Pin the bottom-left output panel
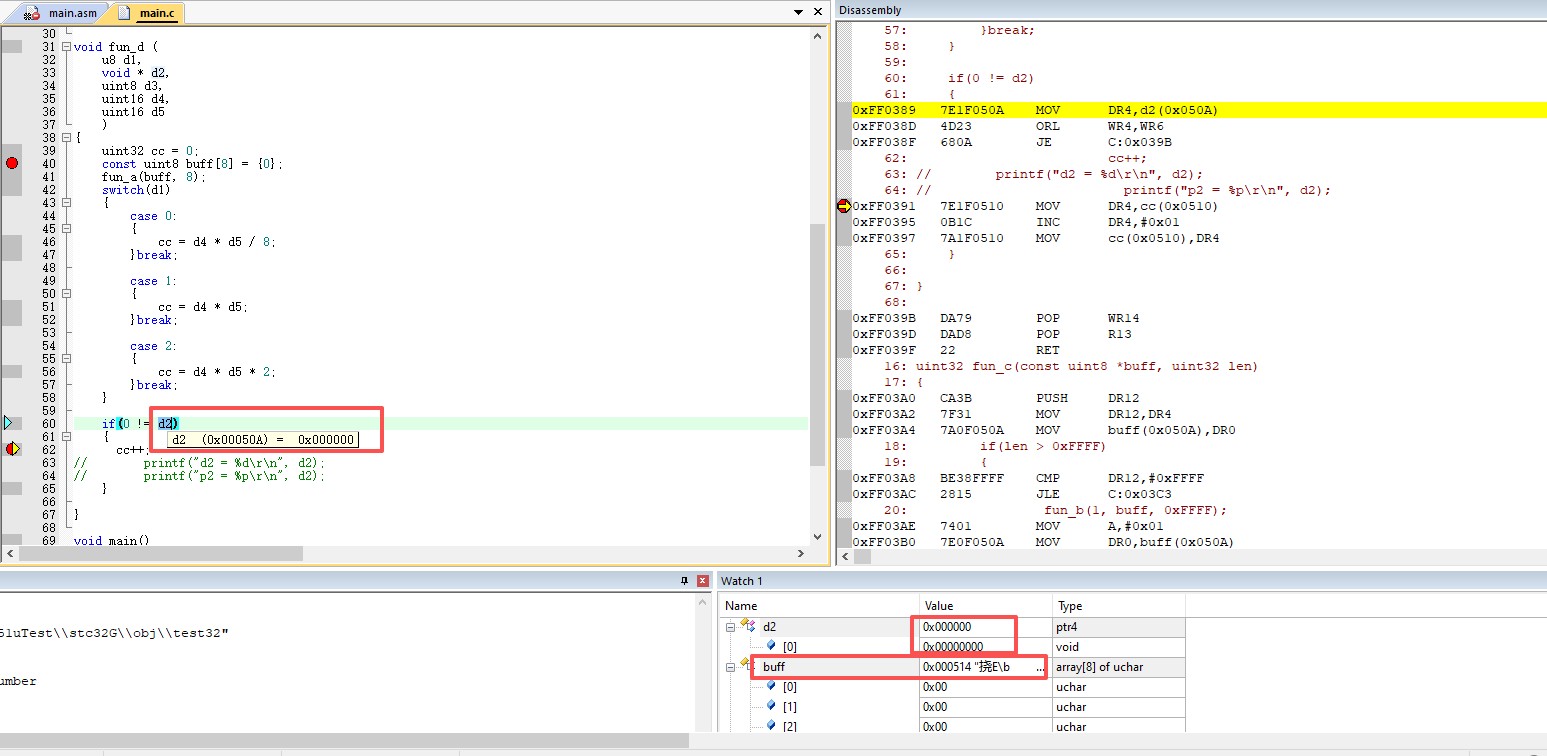Image resolution: width=1547 pixels, height=756 pixels. [x=685, y=581]
